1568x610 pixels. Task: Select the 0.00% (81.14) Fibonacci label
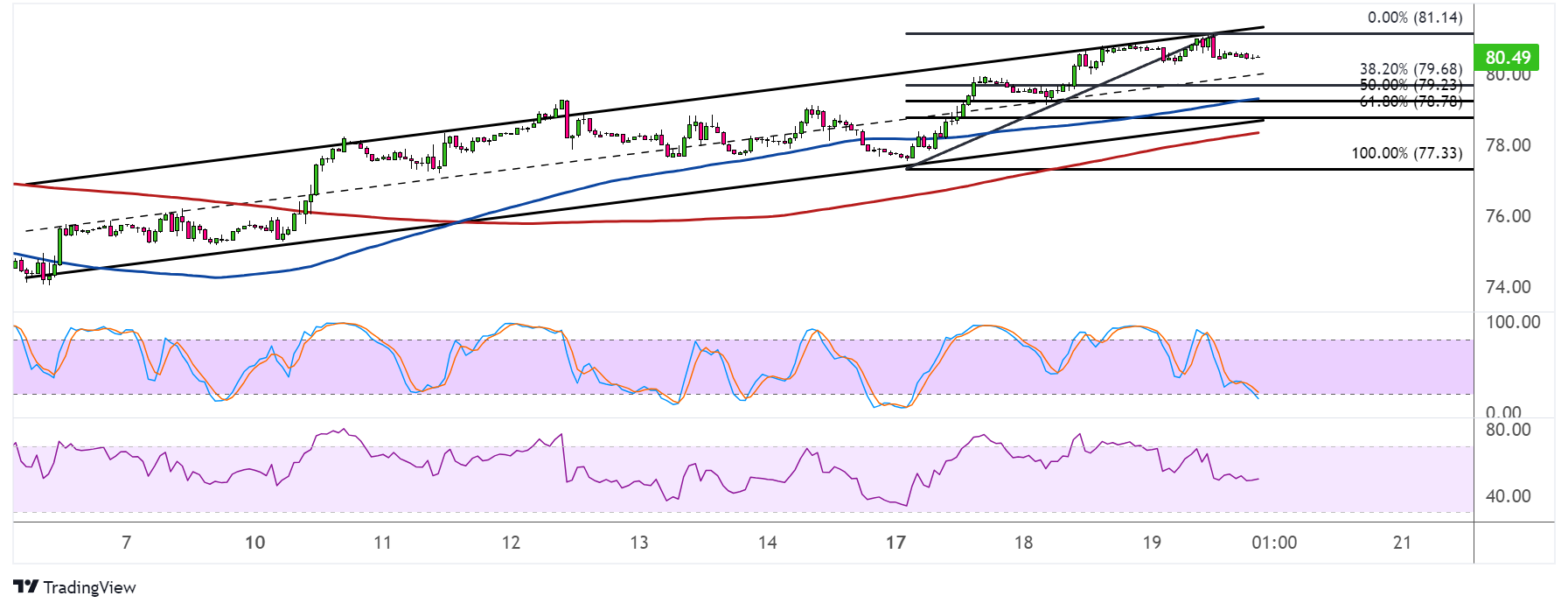1414,18
